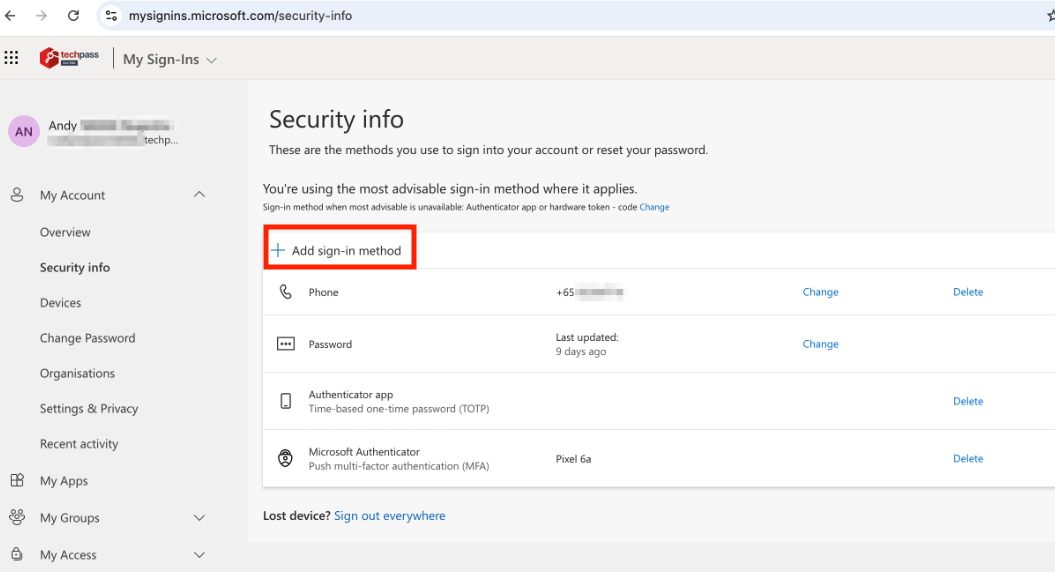Open the app launcher waffle icon
The height and width of the screenshot is (572, 1055).
tap(12, 58)
